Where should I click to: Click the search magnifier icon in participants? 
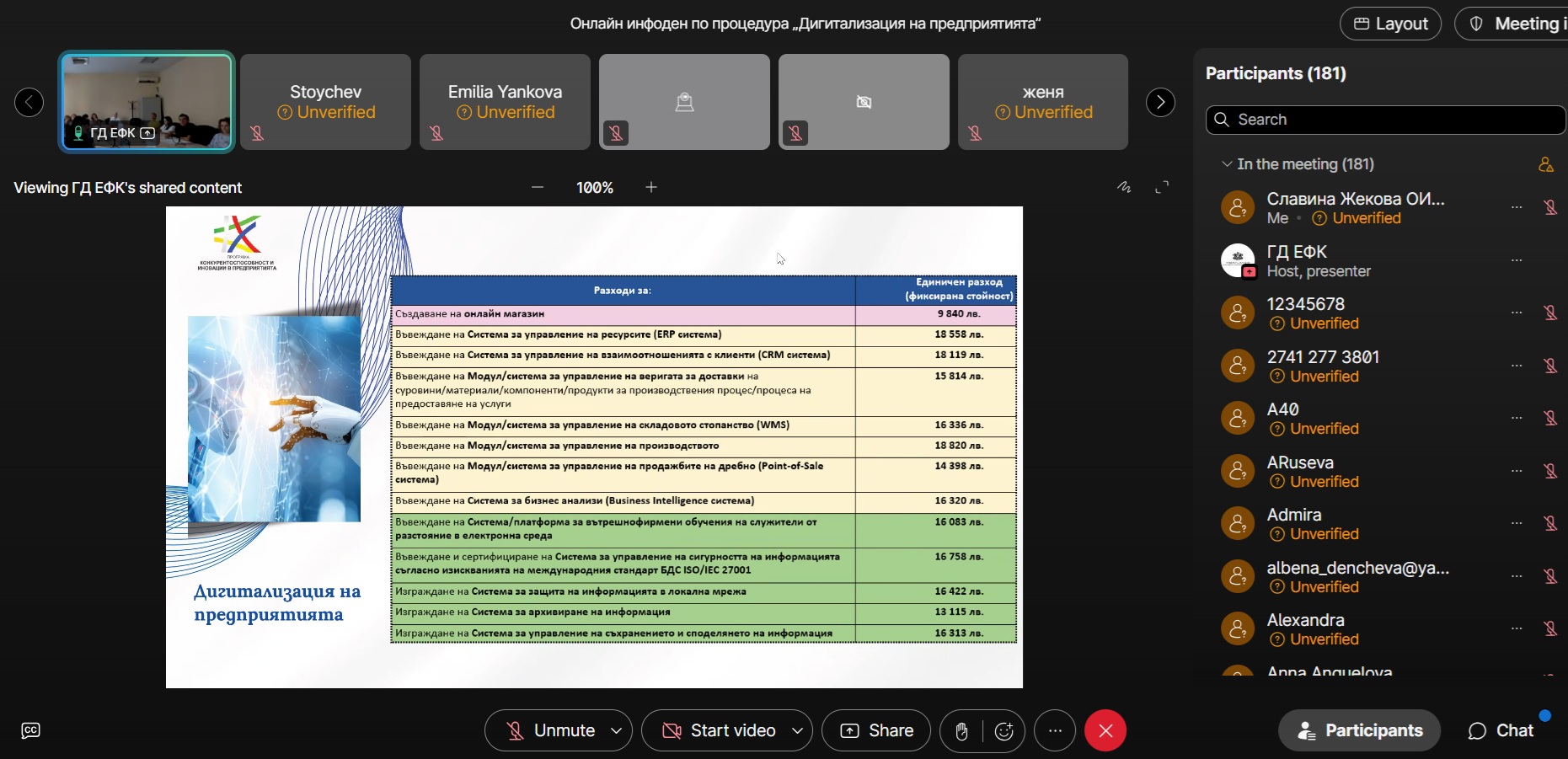click(1222, 120)
